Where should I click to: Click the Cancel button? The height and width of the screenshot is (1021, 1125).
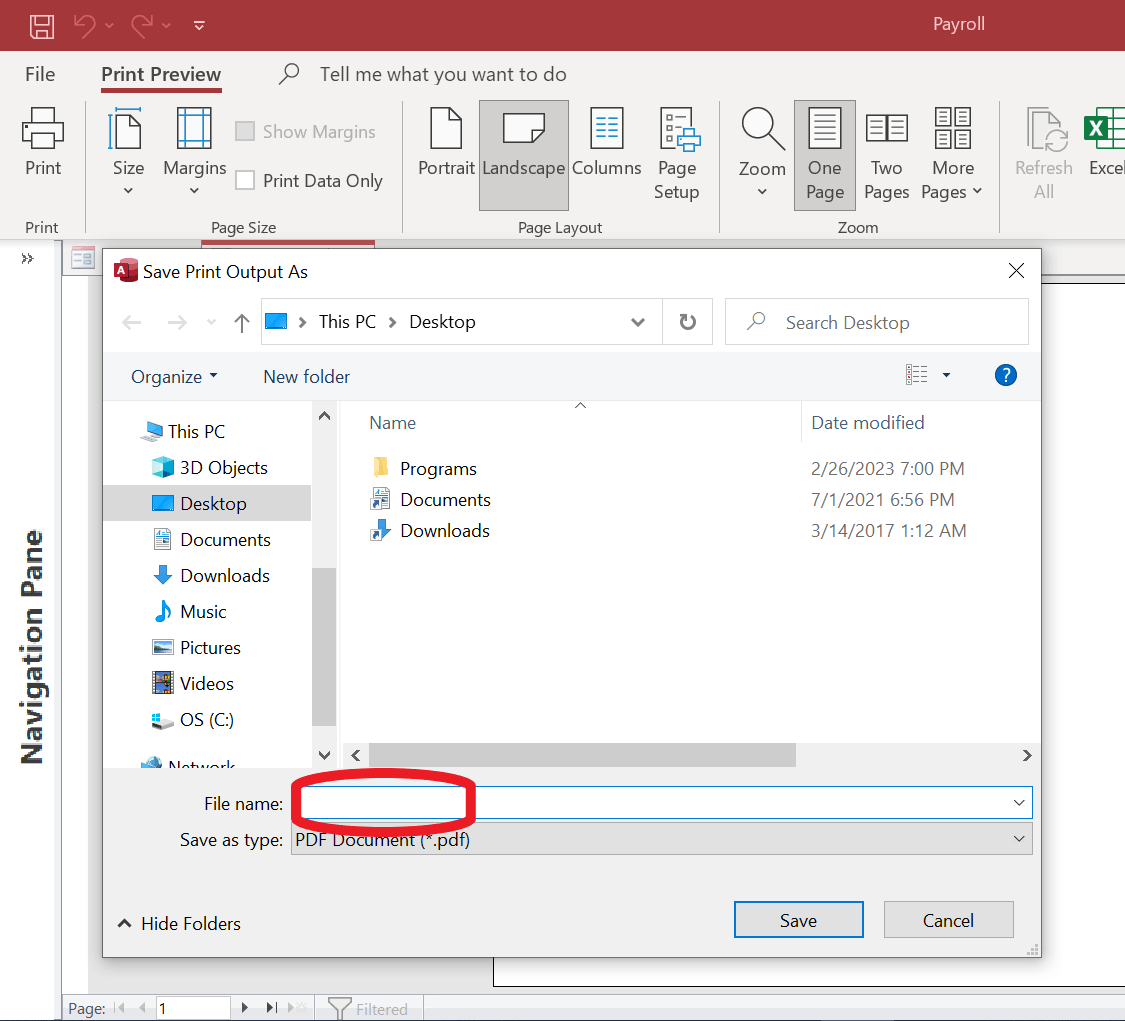[949, 920]
